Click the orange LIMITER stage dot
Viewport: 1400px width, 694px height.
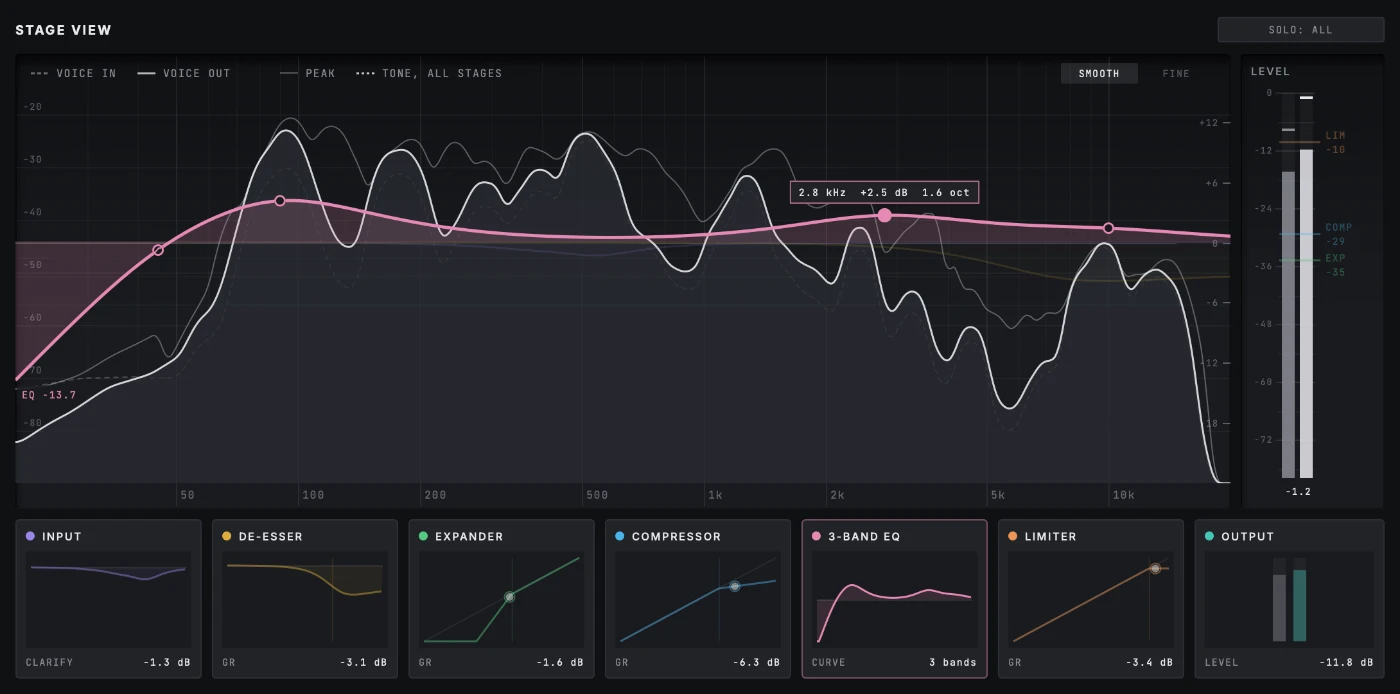click(x=1013, y=537)
